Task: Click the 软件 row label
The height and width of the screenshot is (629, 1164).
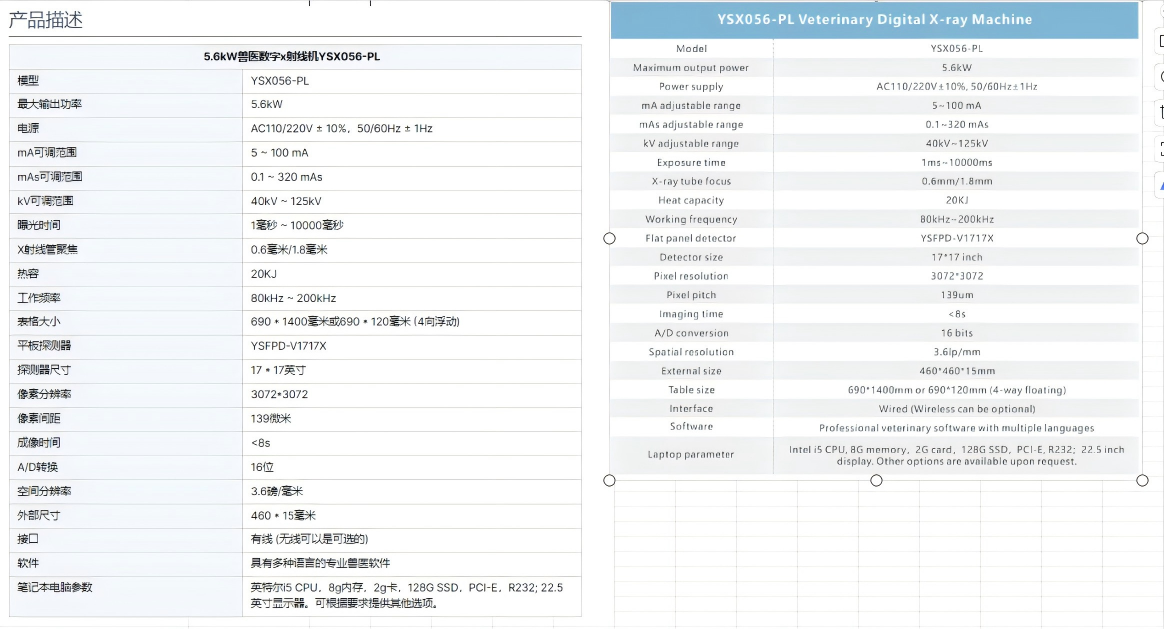Action: [x=28, y=563]
